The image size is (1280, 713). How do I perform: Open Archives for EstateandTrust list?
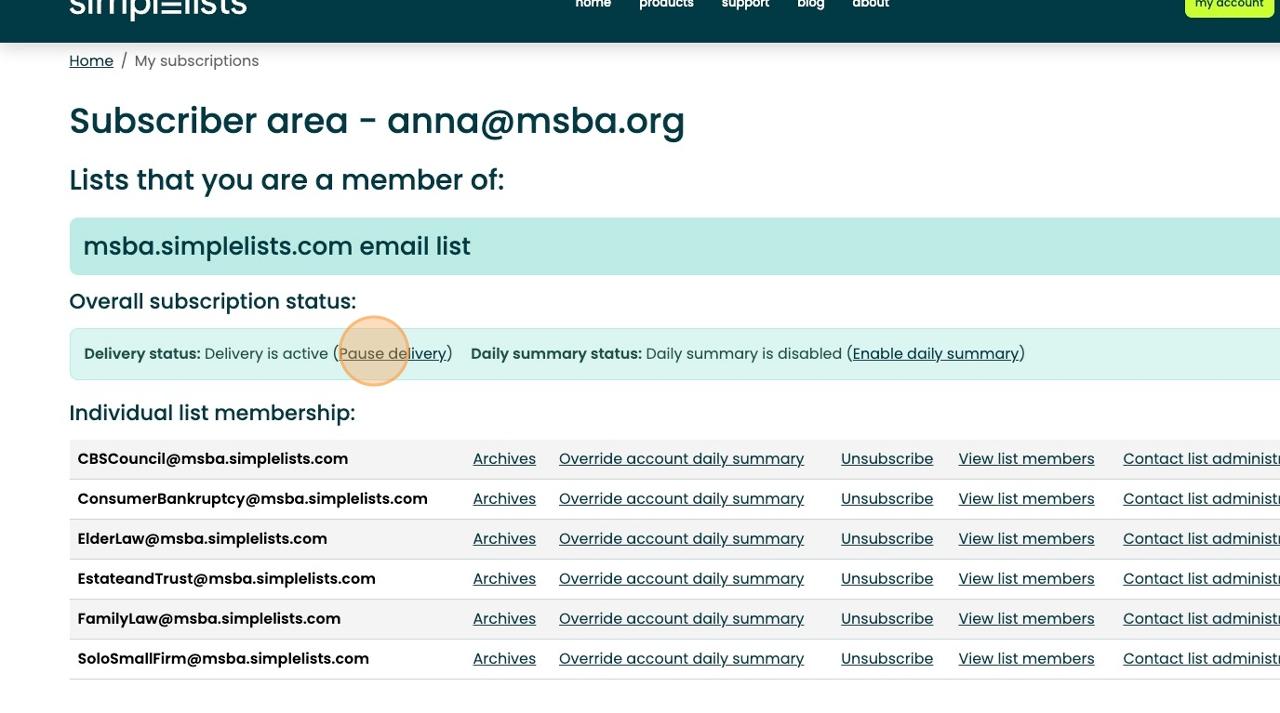click(504, 579)
